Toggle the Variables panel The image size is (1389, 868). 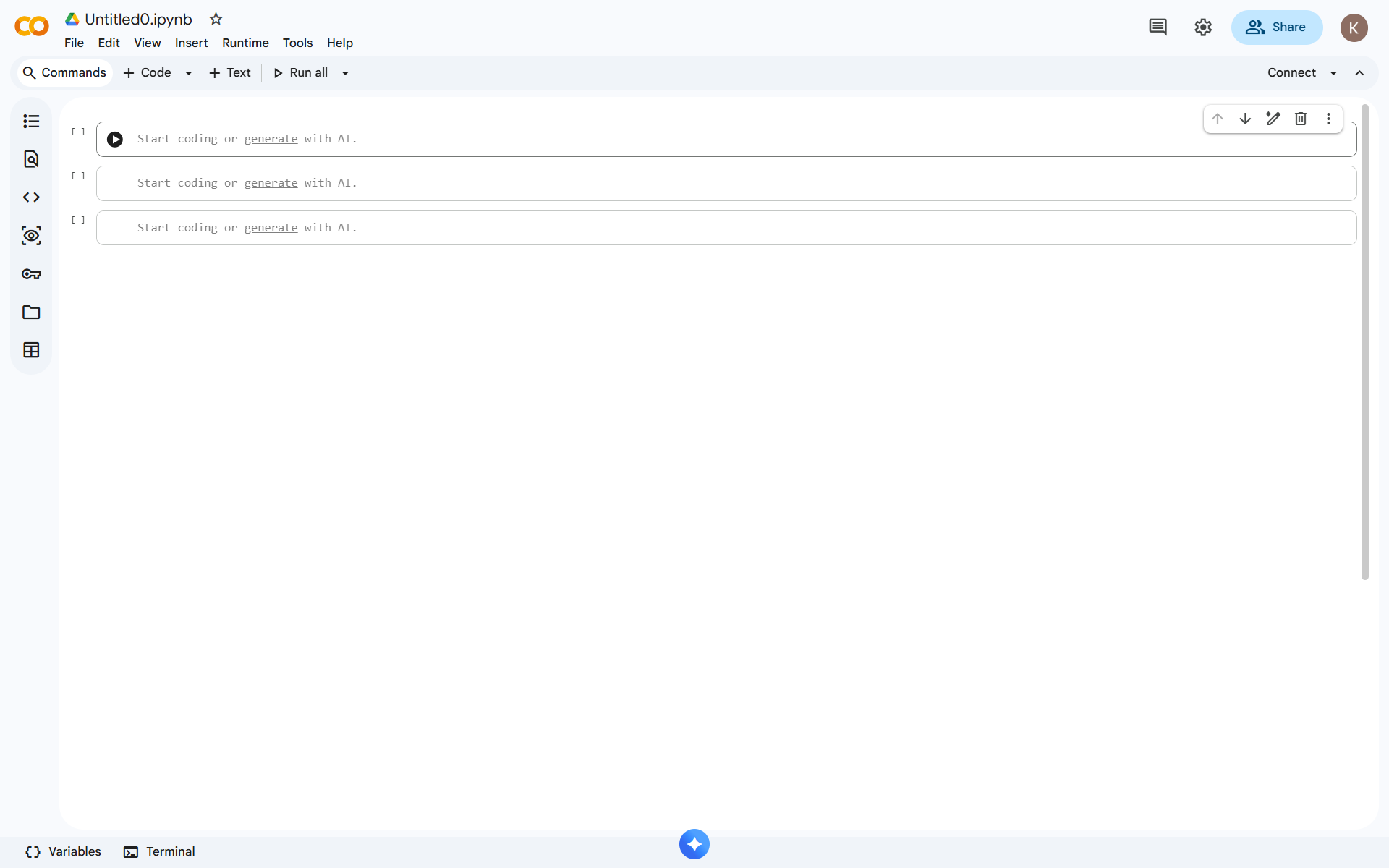tap(64, 851)
